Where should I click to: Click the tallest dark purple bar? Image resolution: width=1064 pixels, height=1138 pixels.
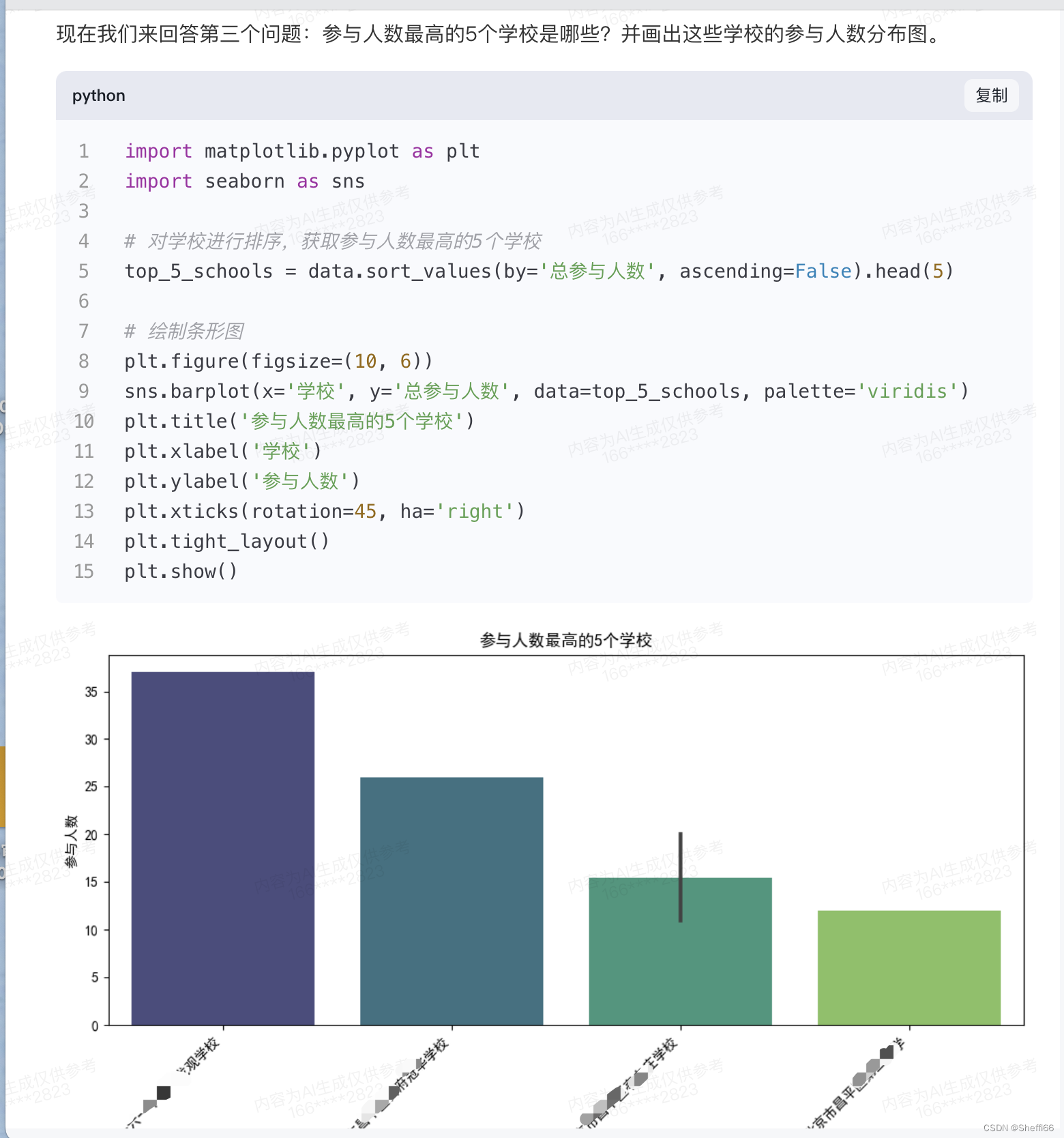coord(223,848)
